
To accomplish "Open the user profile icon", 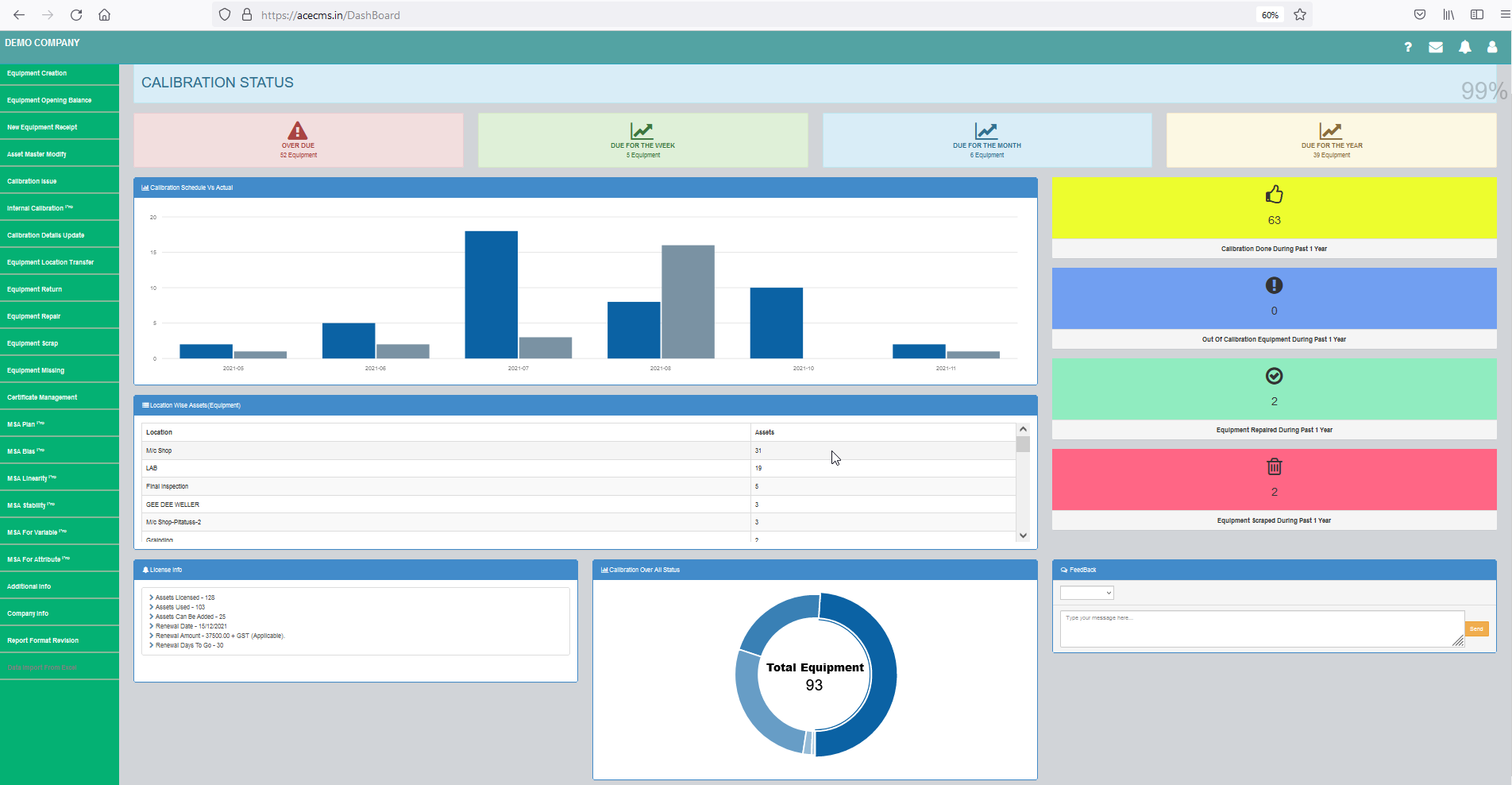I will (1493, 48).
